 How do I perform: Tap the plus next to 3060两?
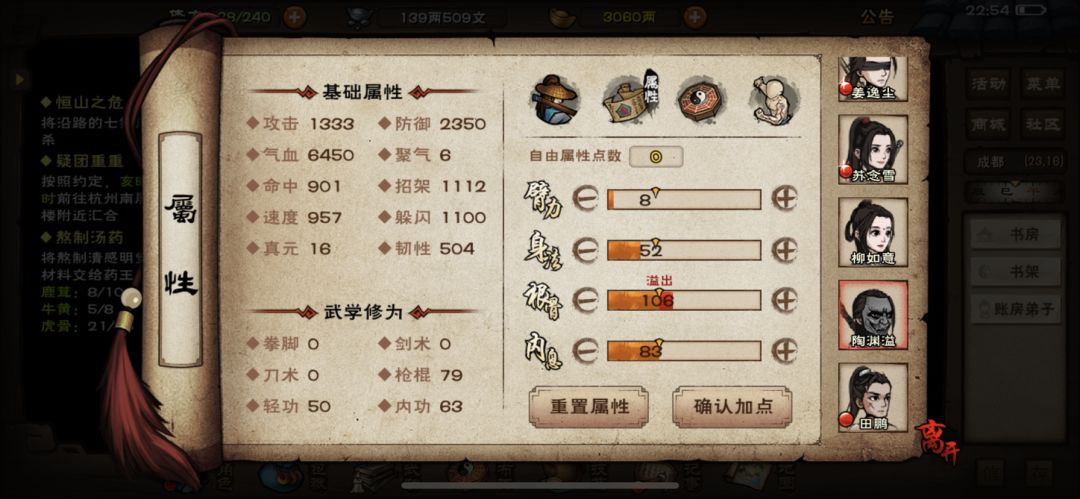pos(695,16)
